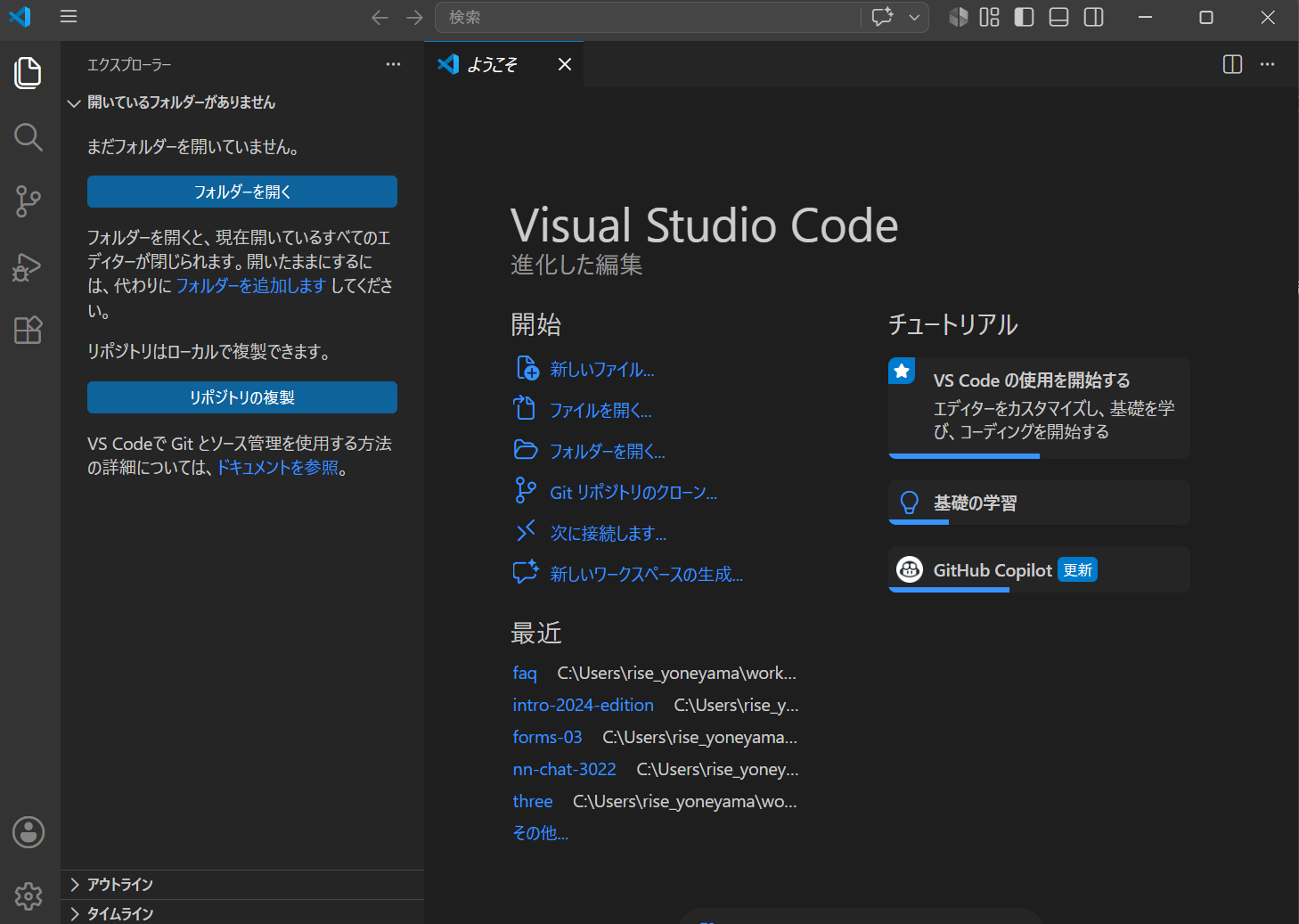
Task: Open the Source Control view
Action: coord(29,201)
